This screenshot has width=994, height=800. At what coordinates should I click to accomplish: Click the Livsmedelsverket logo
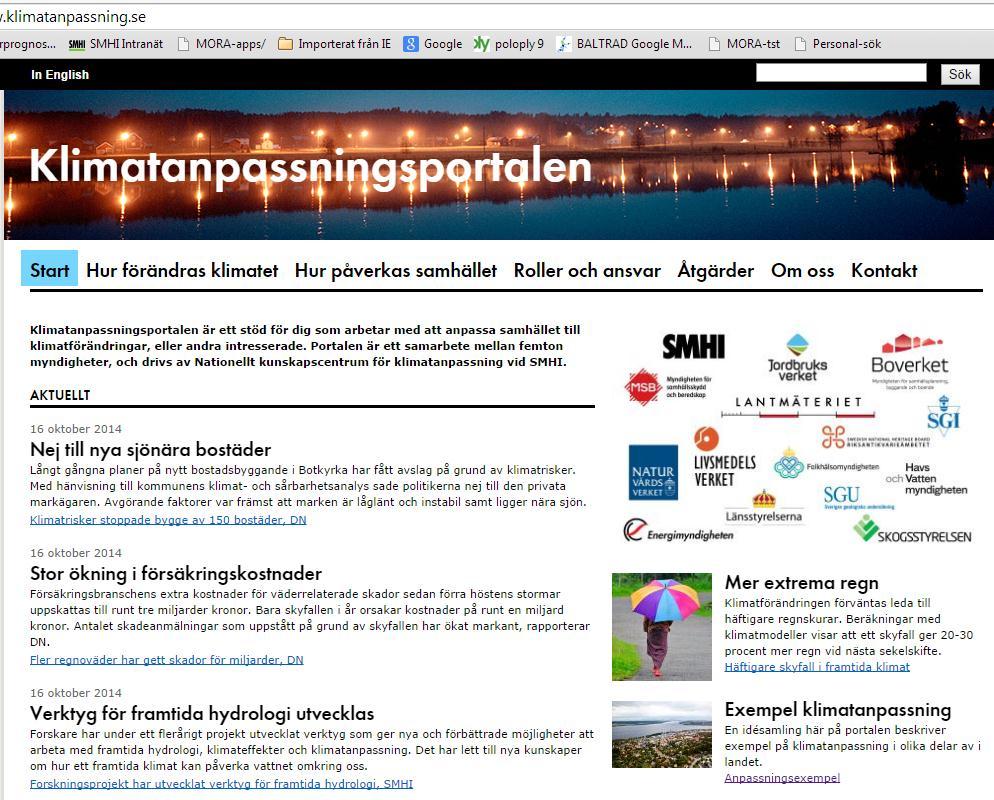(x=724, y=458)
